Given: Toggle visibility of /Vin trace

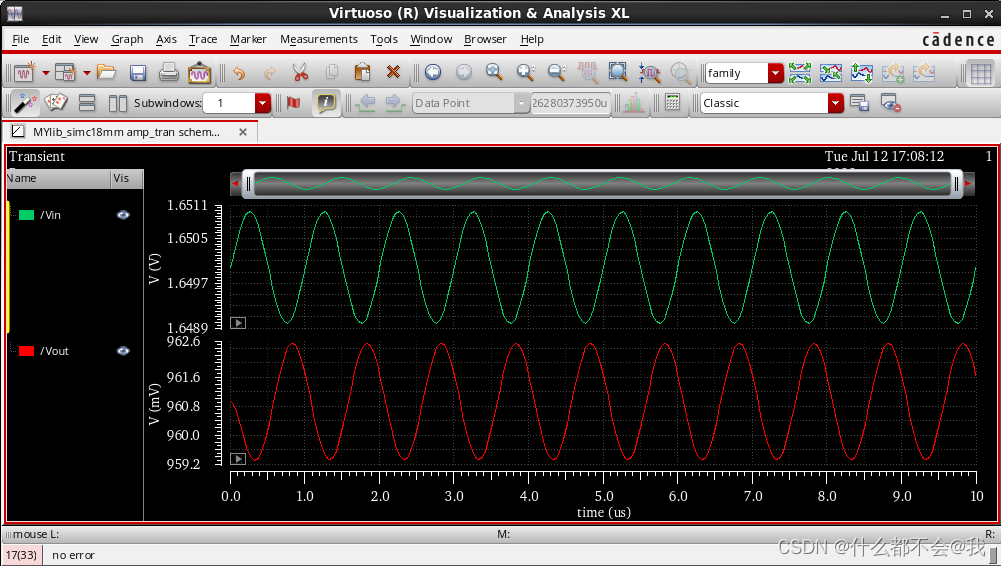Looking at the screenshot, I should pyautogui.click(x=123, y=215).
